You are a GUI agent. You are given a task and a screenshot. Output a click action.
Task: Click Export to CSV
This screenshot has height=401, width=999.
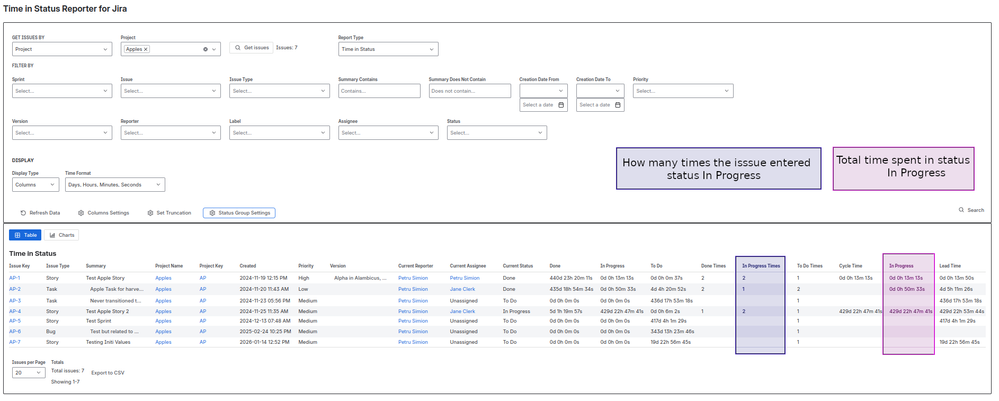click(x=108, y=372)
